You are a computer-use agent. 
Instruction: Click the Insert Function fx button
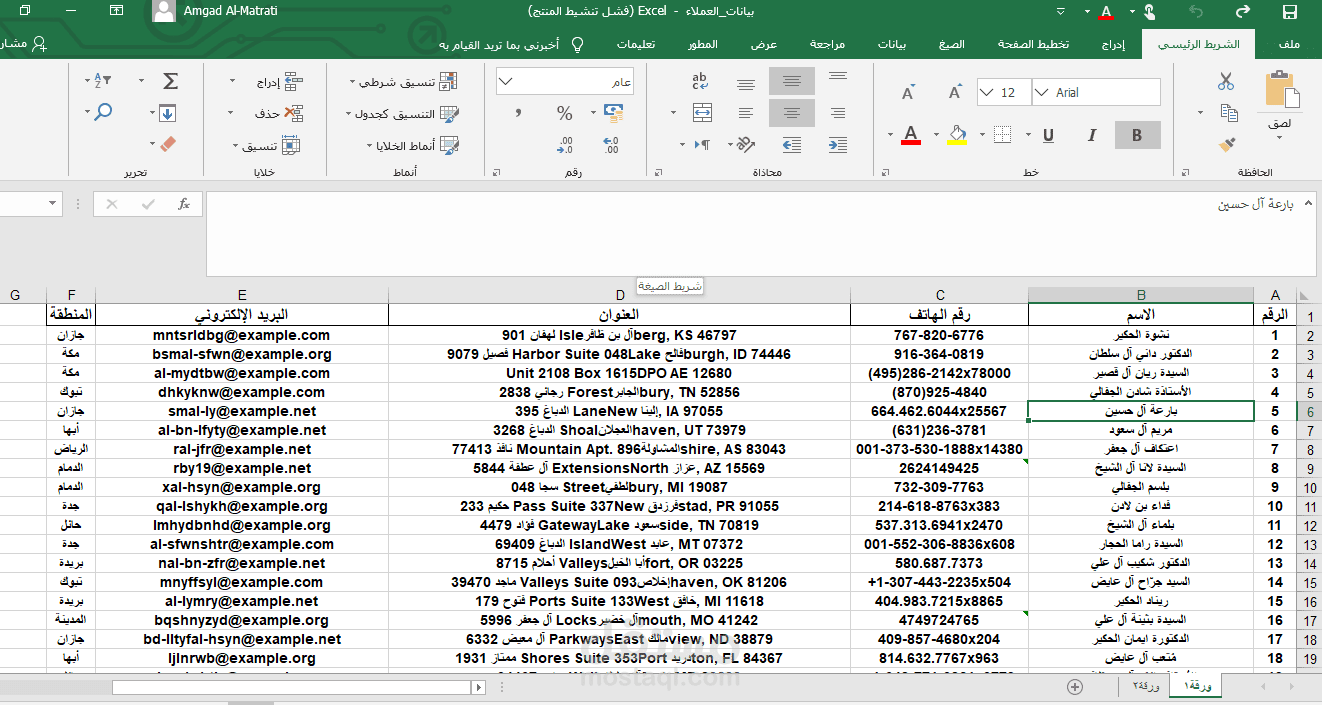point(184,203)
